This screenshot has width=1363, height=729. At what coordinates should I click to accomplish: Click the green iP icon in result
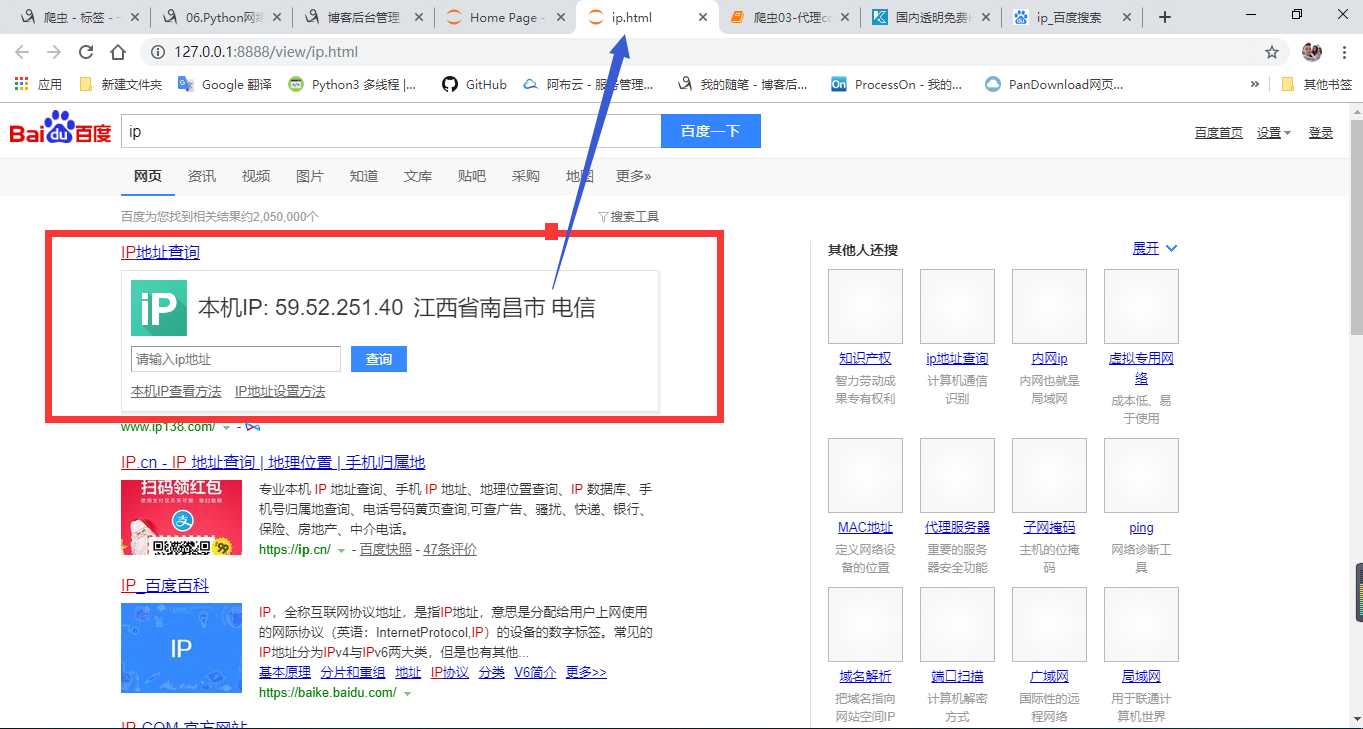point(159,307)
